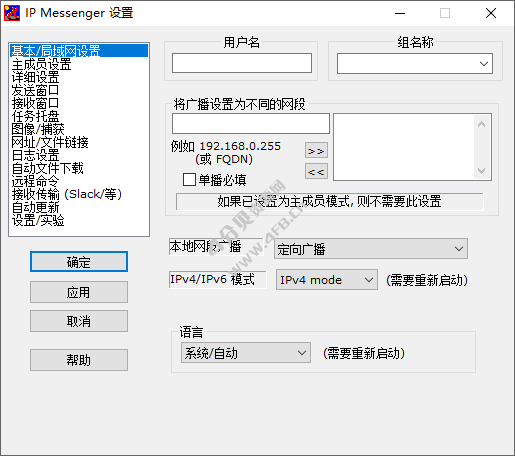Select 详细设置 in the settings list
This screenshot has width=515, height=456.
[x=35, y=77]
